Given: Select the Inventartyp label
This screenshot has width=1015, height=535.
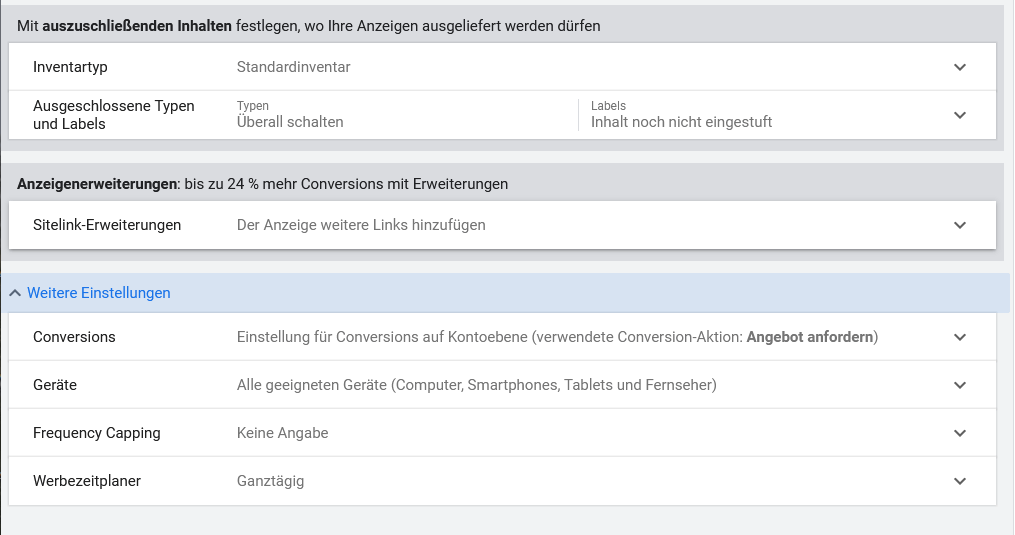Looking at the screenshot, I should pyautogui.click(x=70, y=67).
